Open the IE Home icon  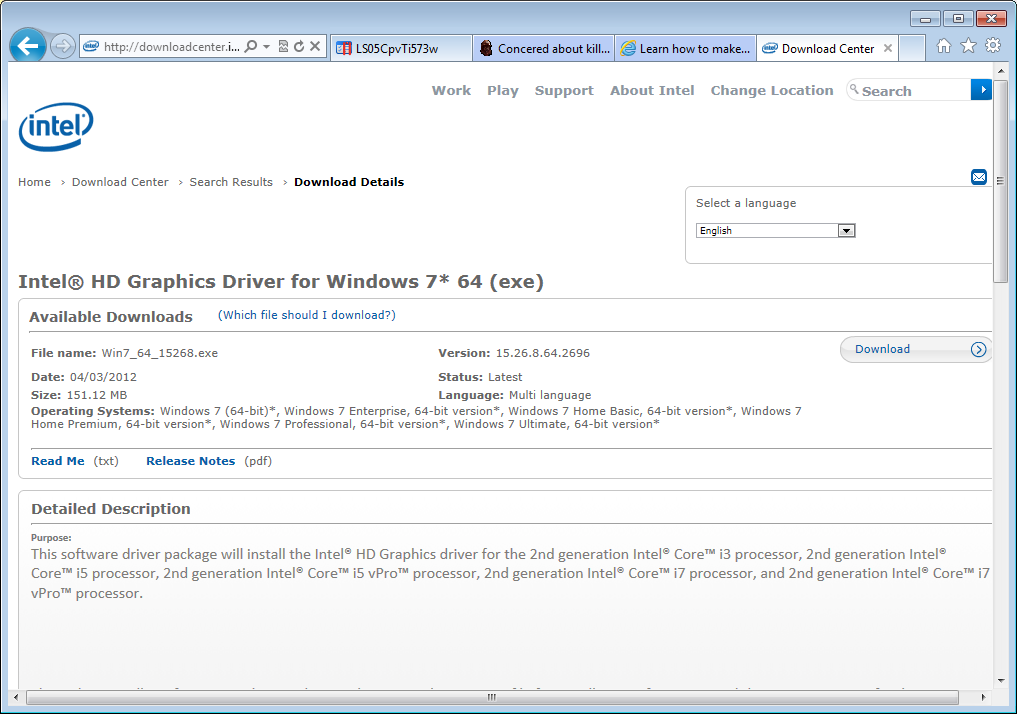[x=943, y=46]
